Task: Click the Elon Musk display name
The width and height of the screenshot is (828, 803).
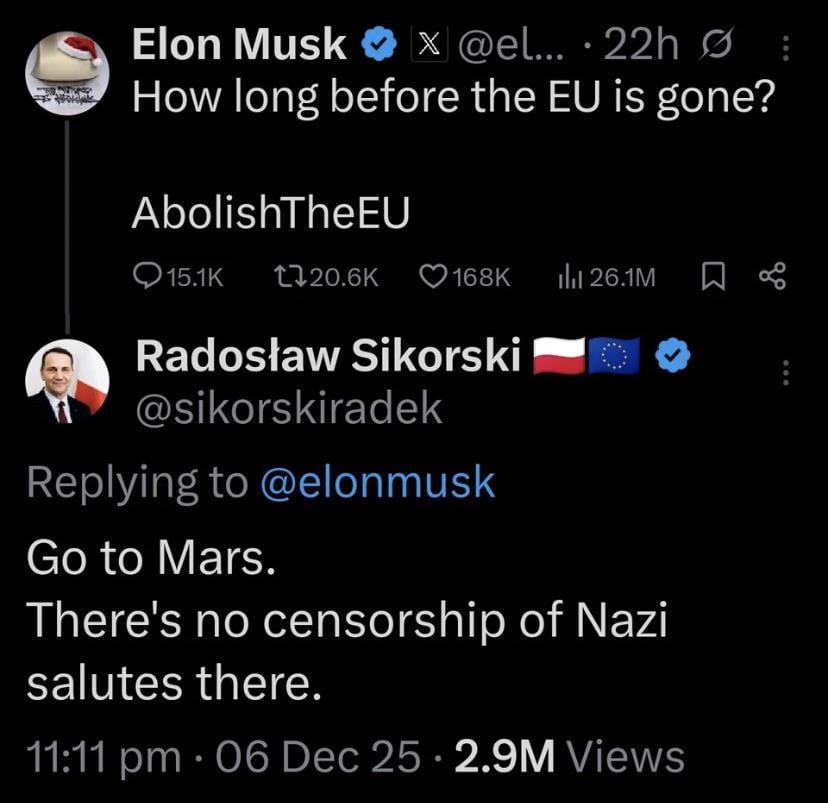Action: (x=240, y=46)
